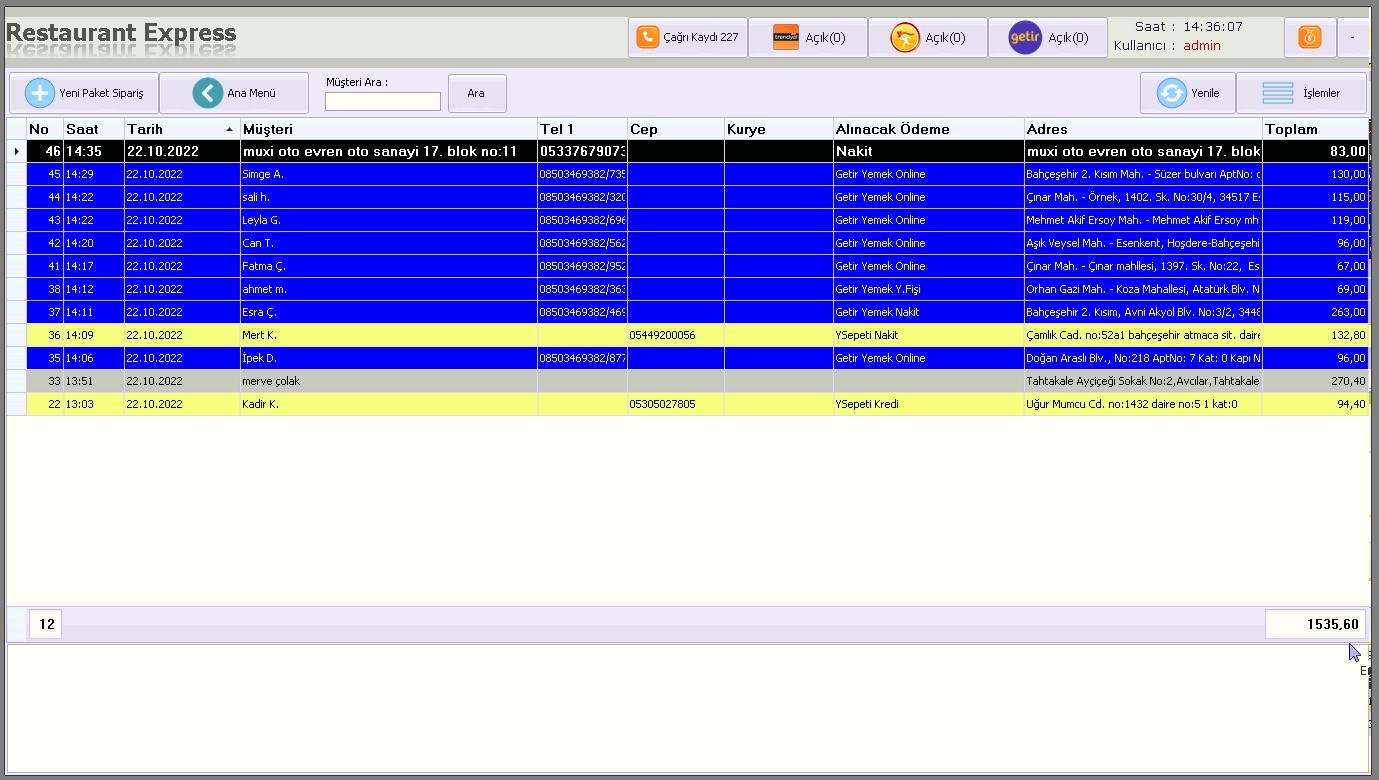
Task: Sort by Cep column header
Action: pos(676,129)
